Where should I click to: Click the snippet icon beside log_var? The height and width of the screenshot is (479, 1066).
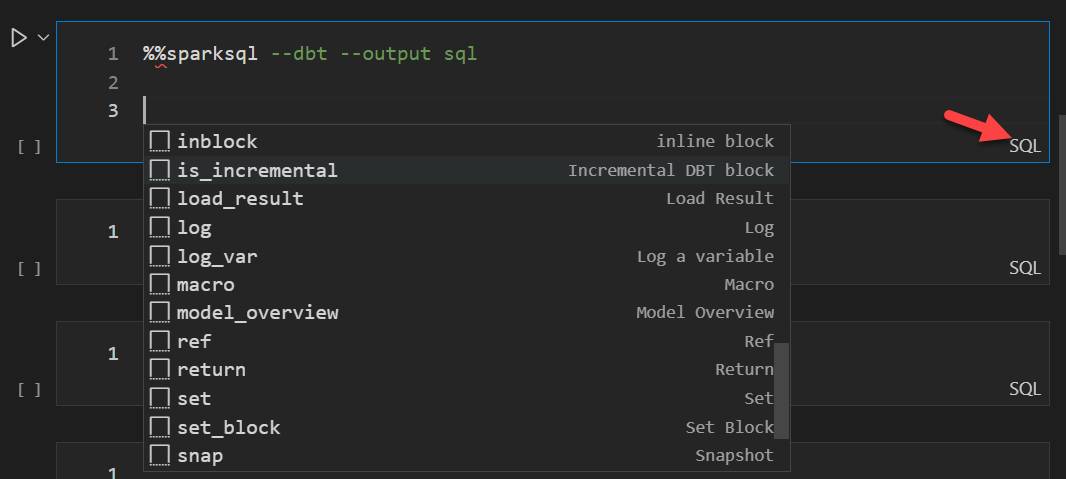(x=159, y=256)
